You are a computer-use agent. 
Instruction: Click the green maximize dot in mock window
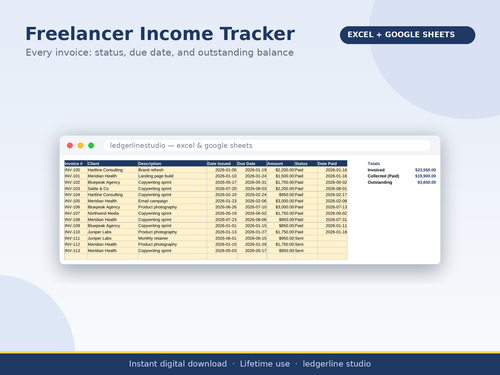click(91, 145)
